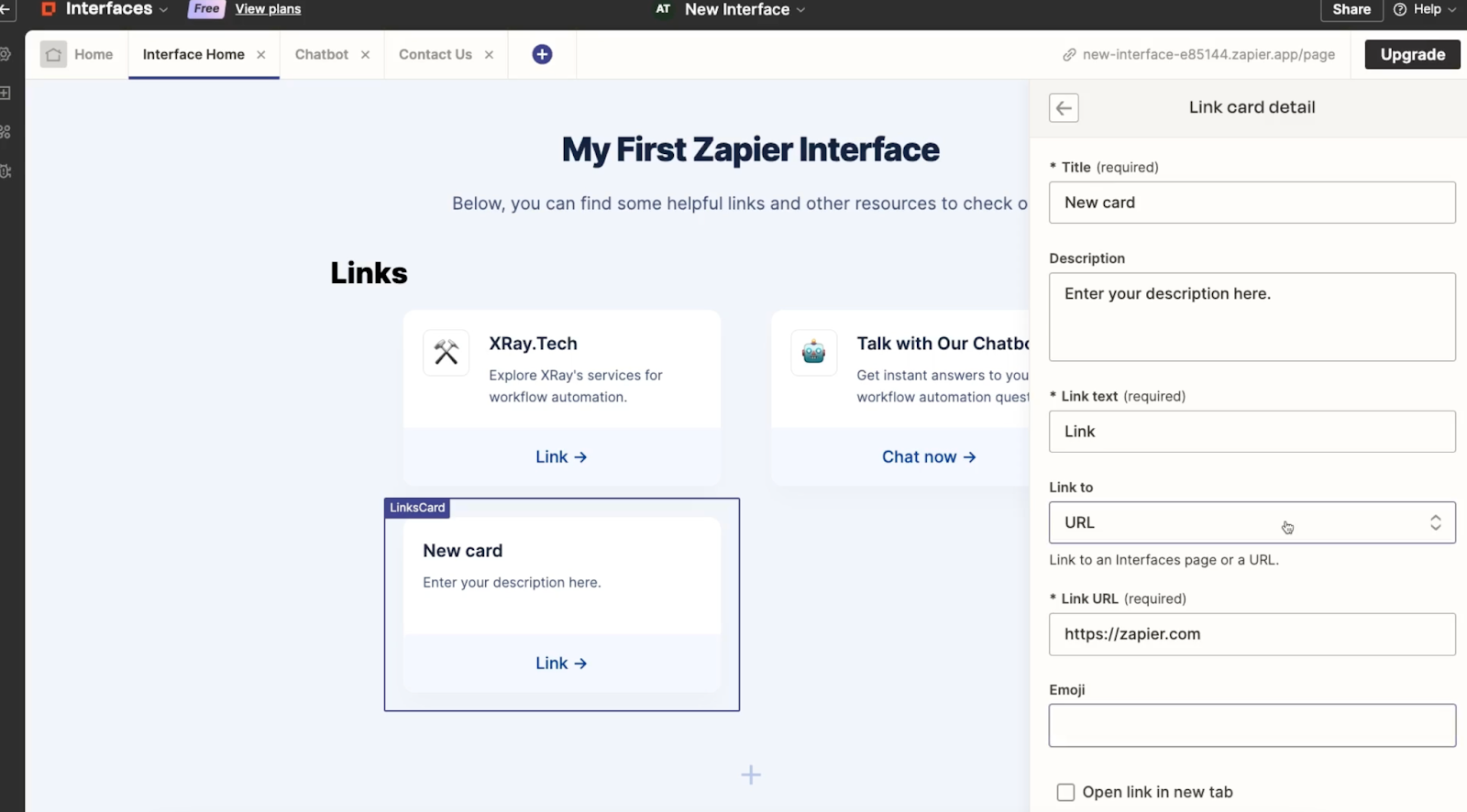Open the fourth left sidebar icon
The image size is (1467, 812).
[x=6, y=171]
